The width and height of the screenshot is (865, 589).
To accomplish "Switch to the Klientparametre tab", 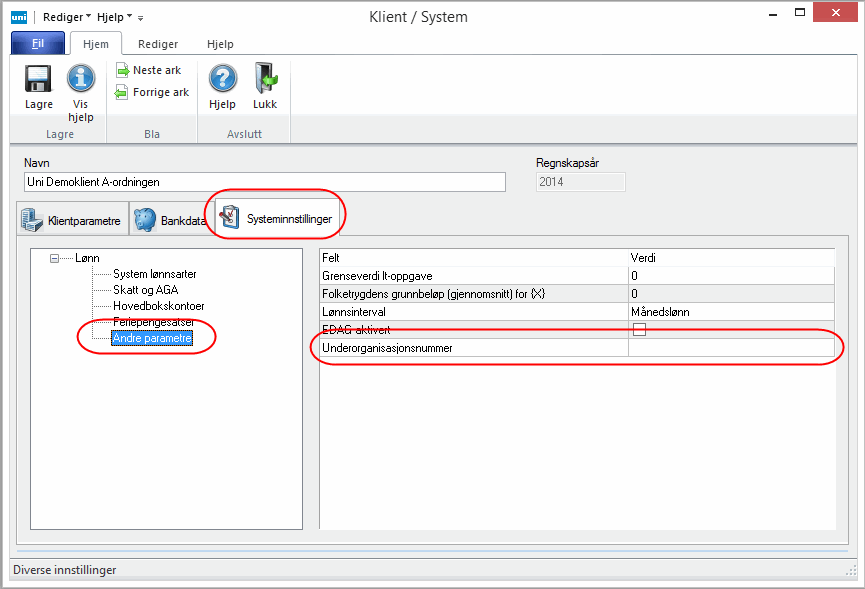I will pyautogui.click(x=72, y=220).
